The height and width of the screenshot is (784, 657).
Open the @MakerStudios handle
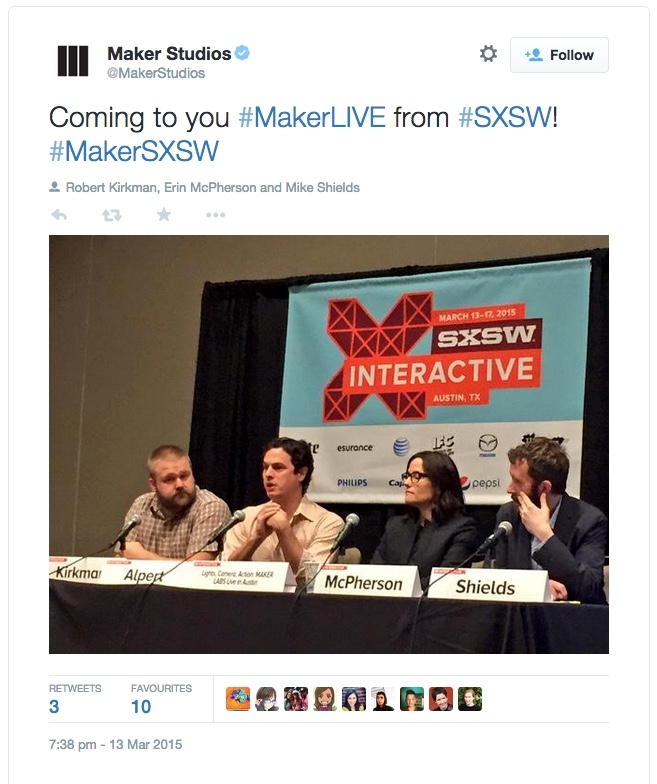click(156, 73)
